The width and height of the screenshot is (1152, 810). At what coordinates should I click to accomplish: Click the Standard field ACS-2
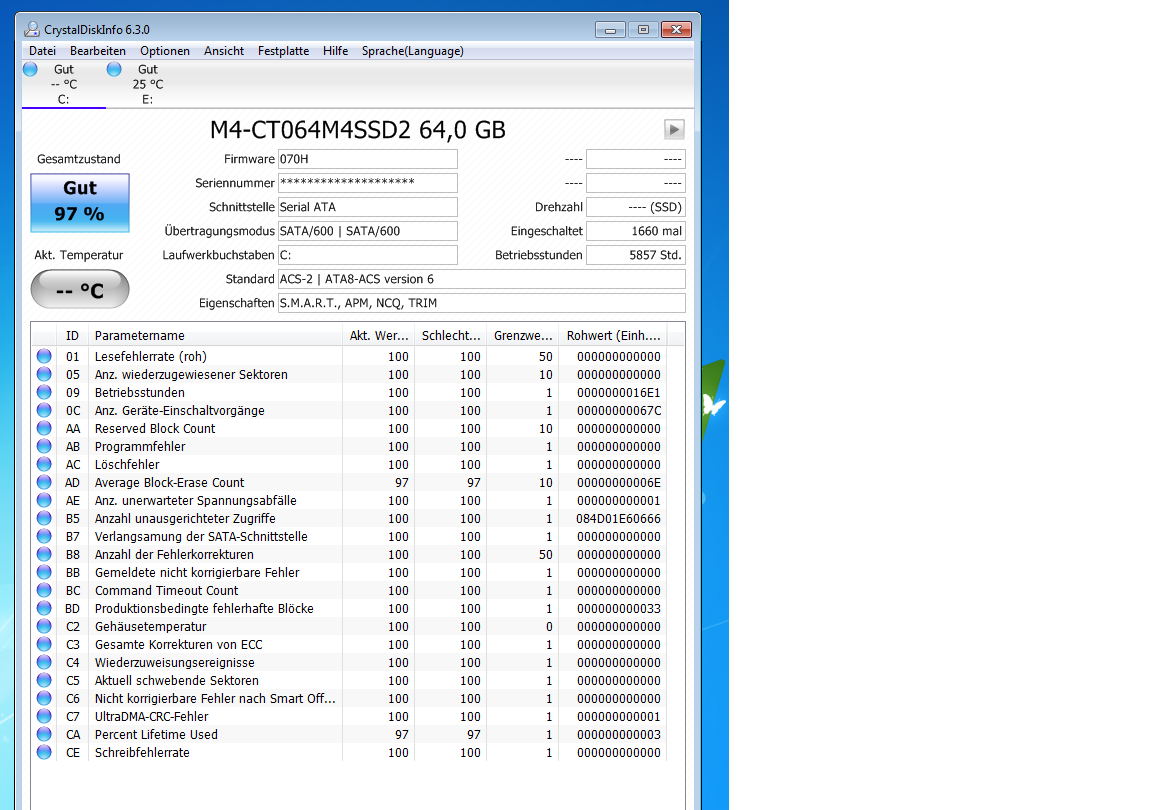pos(481,279)
